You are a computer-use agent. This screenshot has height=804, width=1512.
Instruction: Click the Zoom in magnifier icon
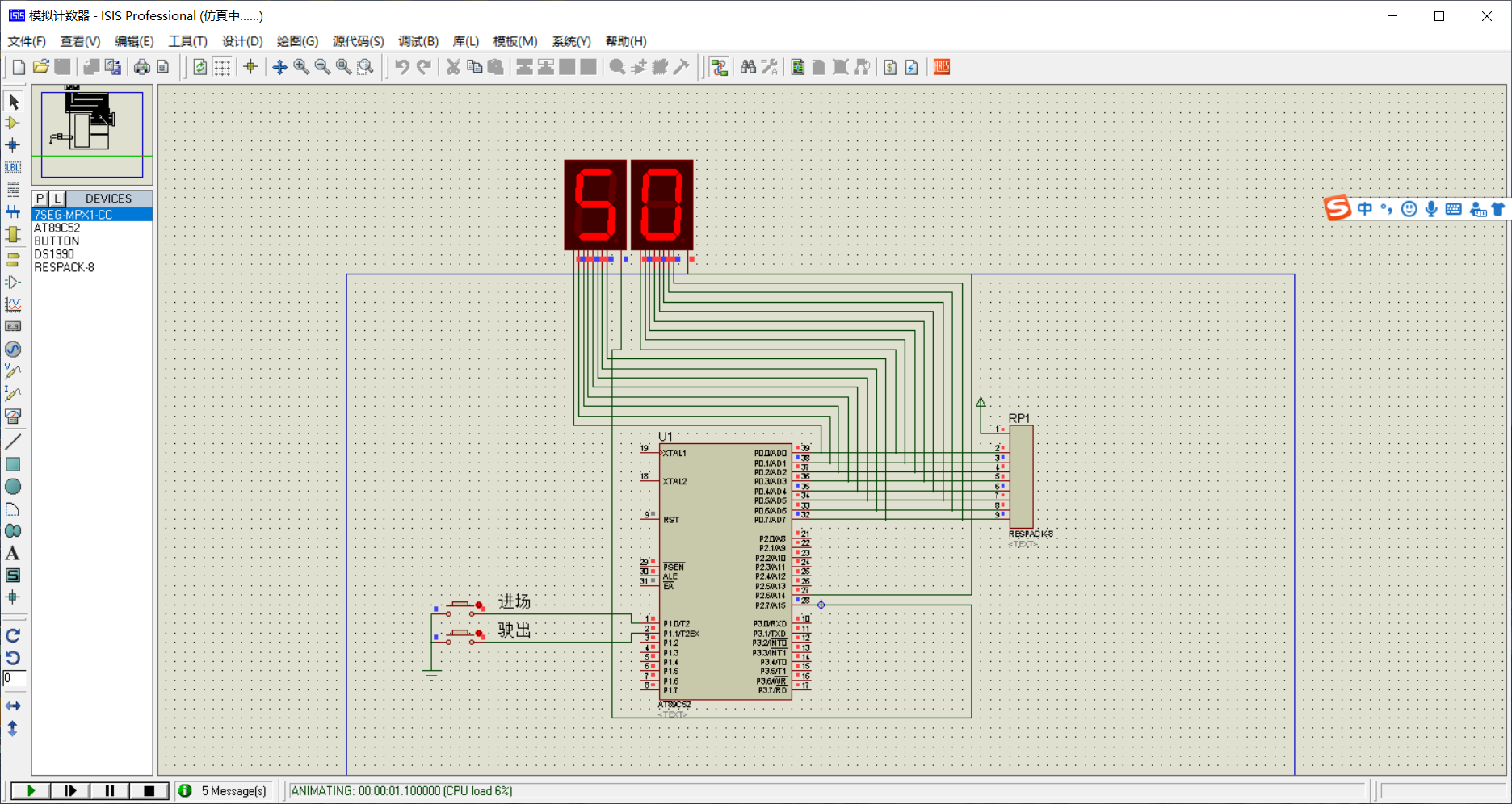301,67
